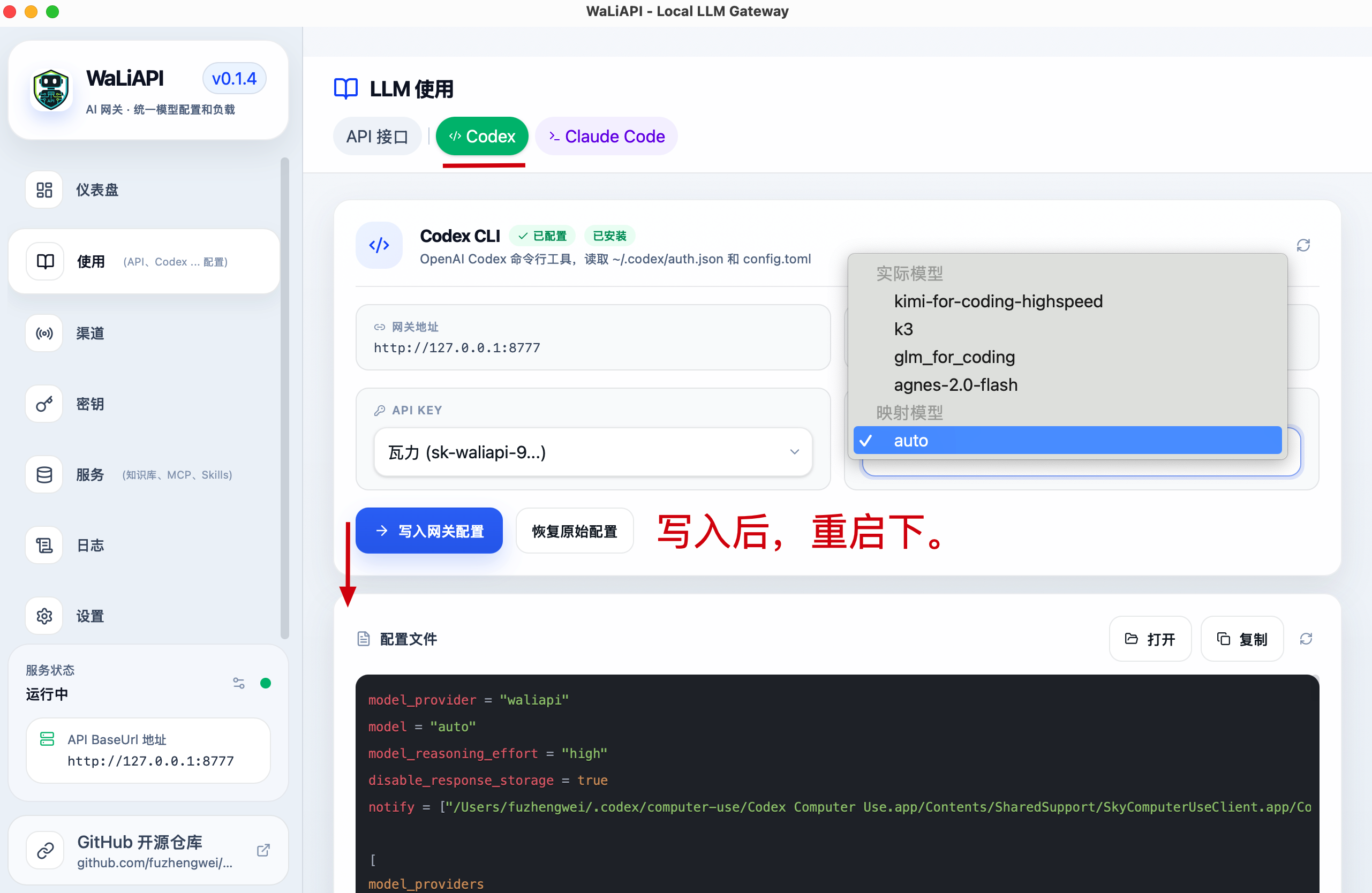The width and height of the screenshot is (1372, 893).
Task: Open 日志 in the sidebar
Action: pyautogui.click(x=144, y=545)
